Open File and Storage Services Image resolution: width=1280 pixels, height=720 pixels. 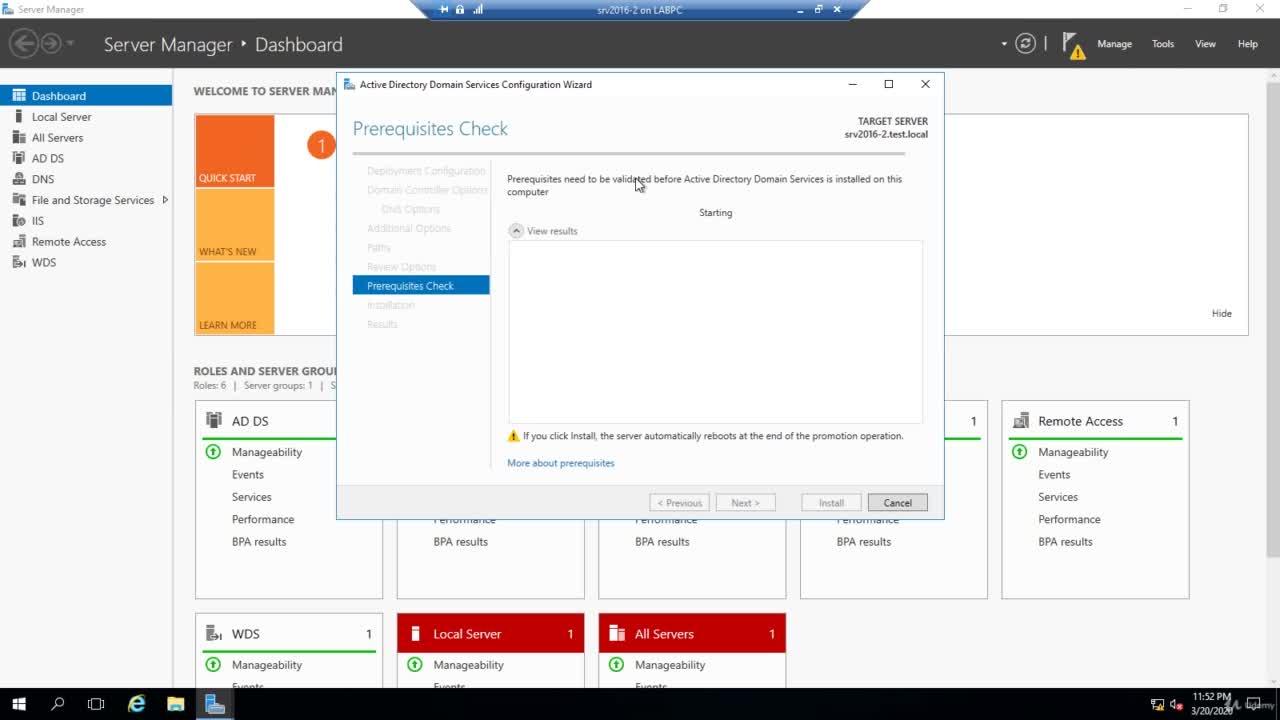tap(92, 200)
